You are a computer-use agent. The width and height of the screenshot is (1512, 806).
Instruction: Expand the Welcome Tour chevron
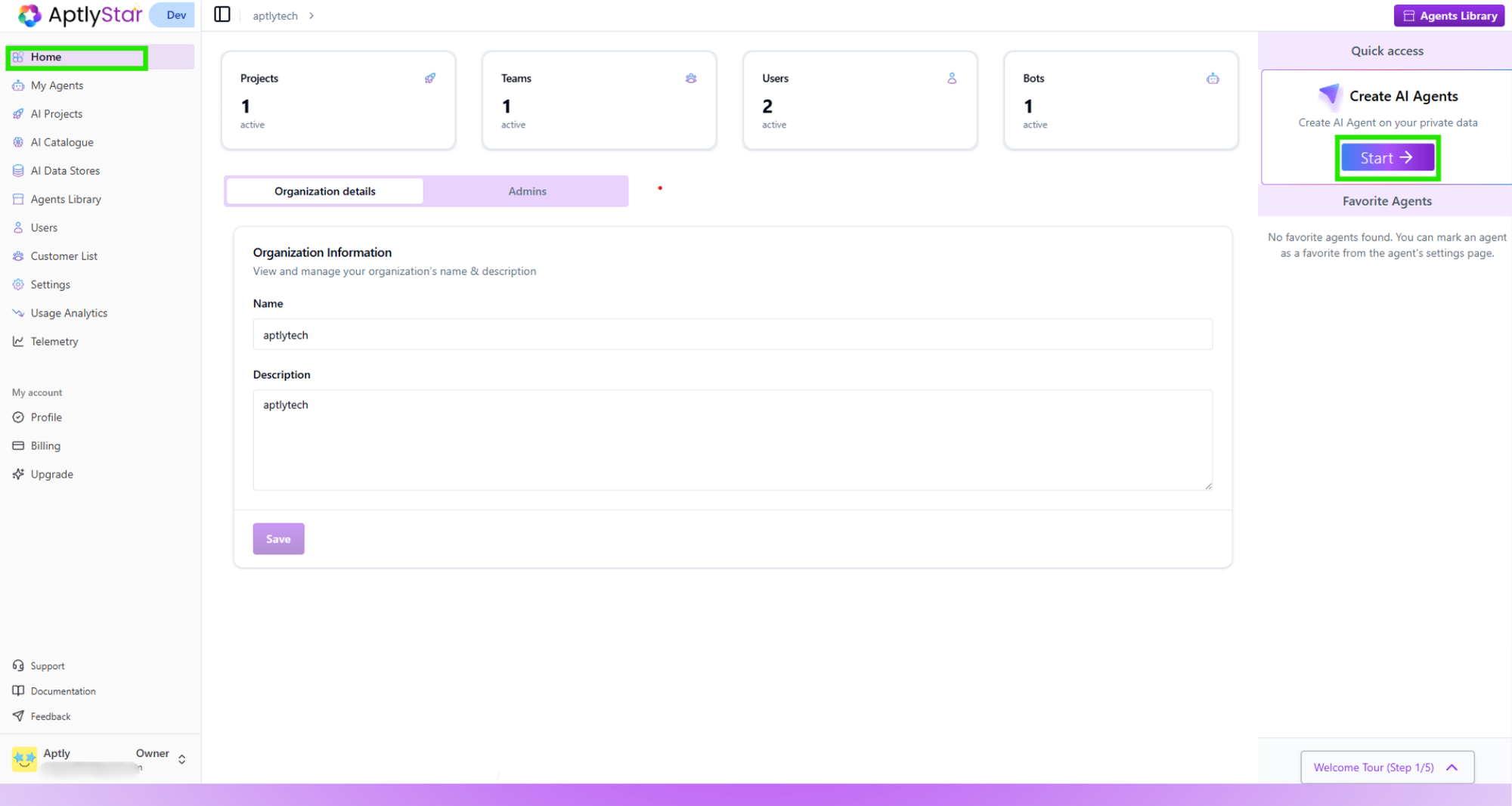click(1452, 767)
